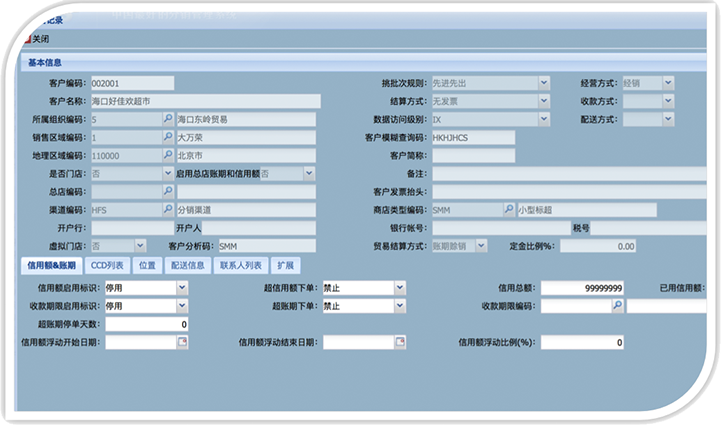Click lookup icon next to 销售区域编码
This screenshot has height=425, width=721.
[167, 137]
